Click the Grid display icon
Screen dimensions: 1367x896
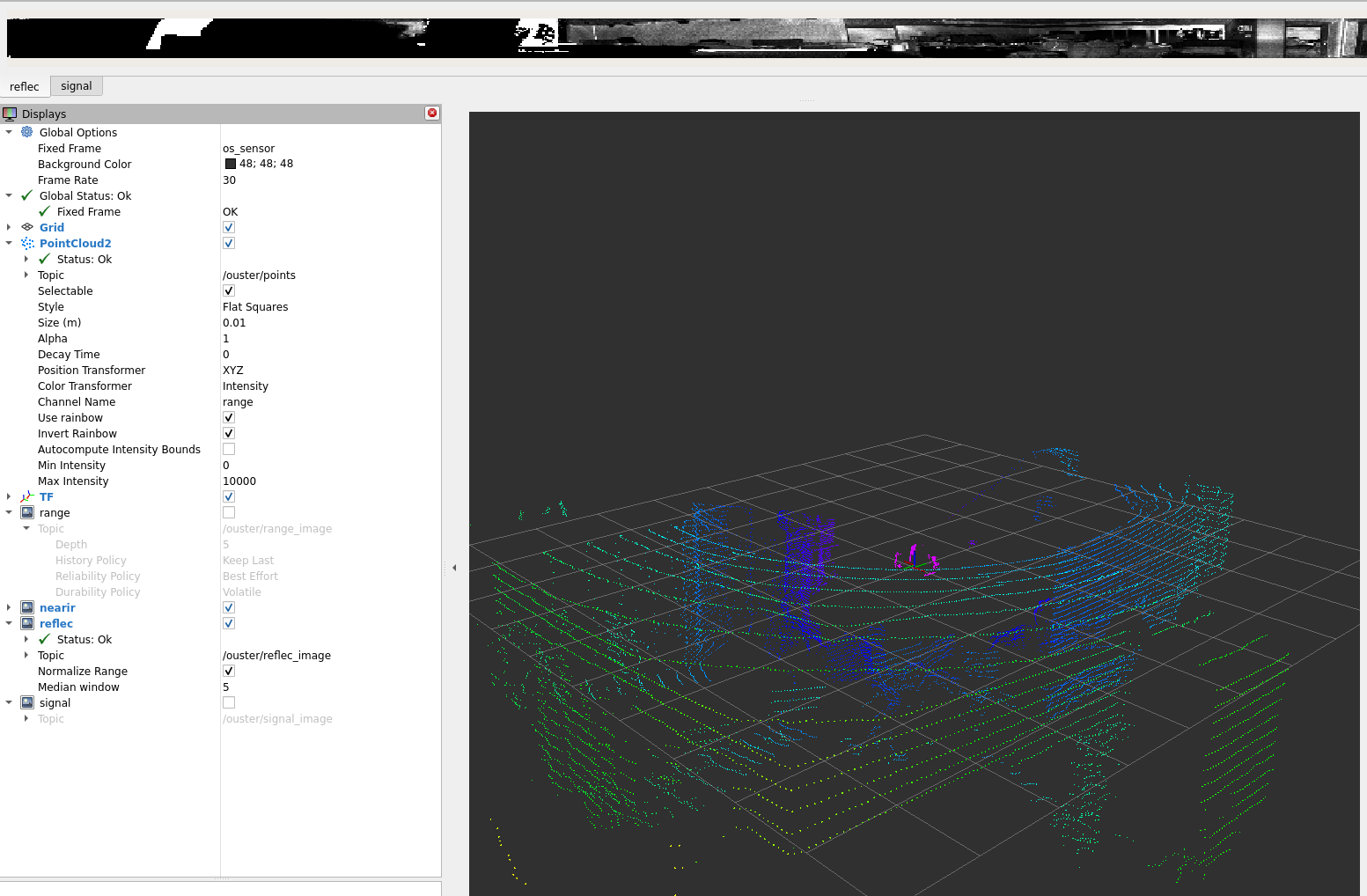click(x=27, y=227)
